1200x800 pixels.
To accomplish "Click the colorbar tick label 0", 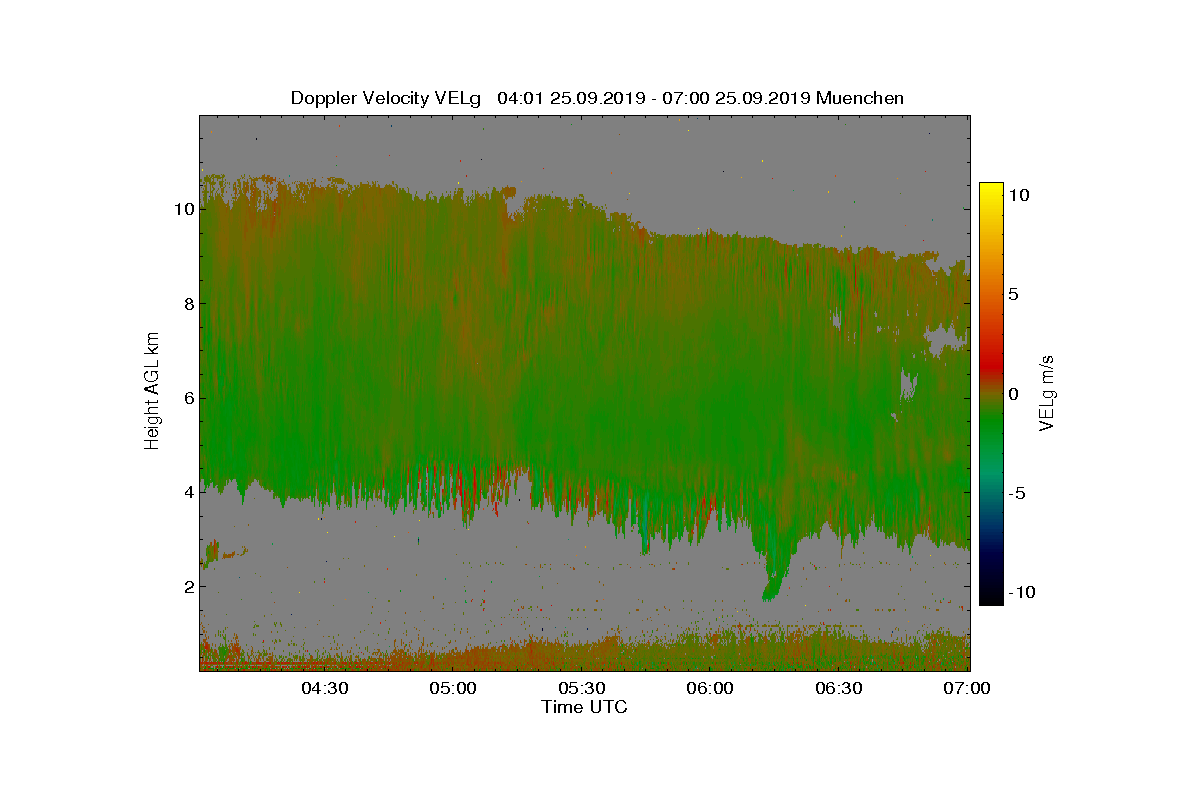I will click(1013, 394).
